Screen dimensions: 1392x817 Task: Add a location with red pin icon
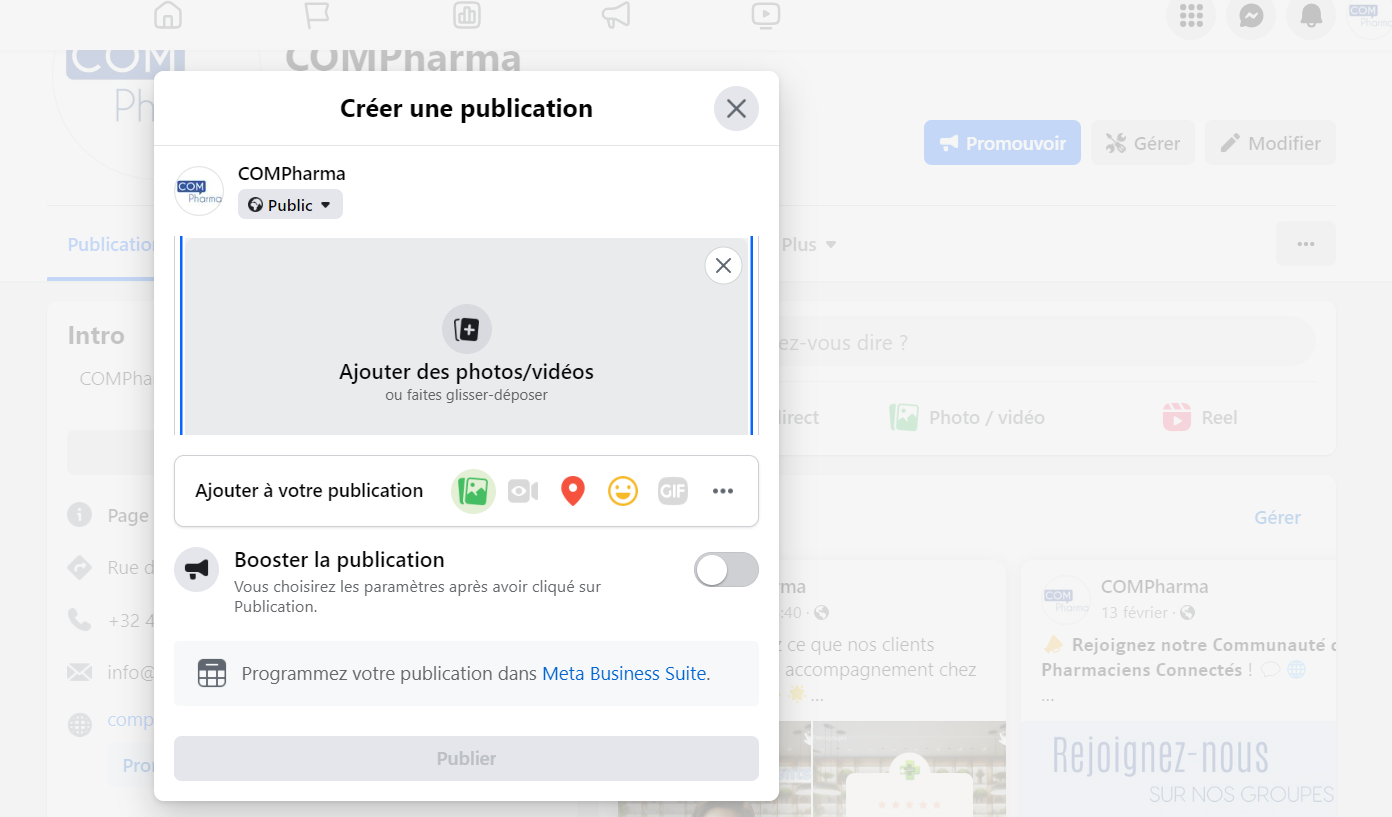(x=572, y=491)
